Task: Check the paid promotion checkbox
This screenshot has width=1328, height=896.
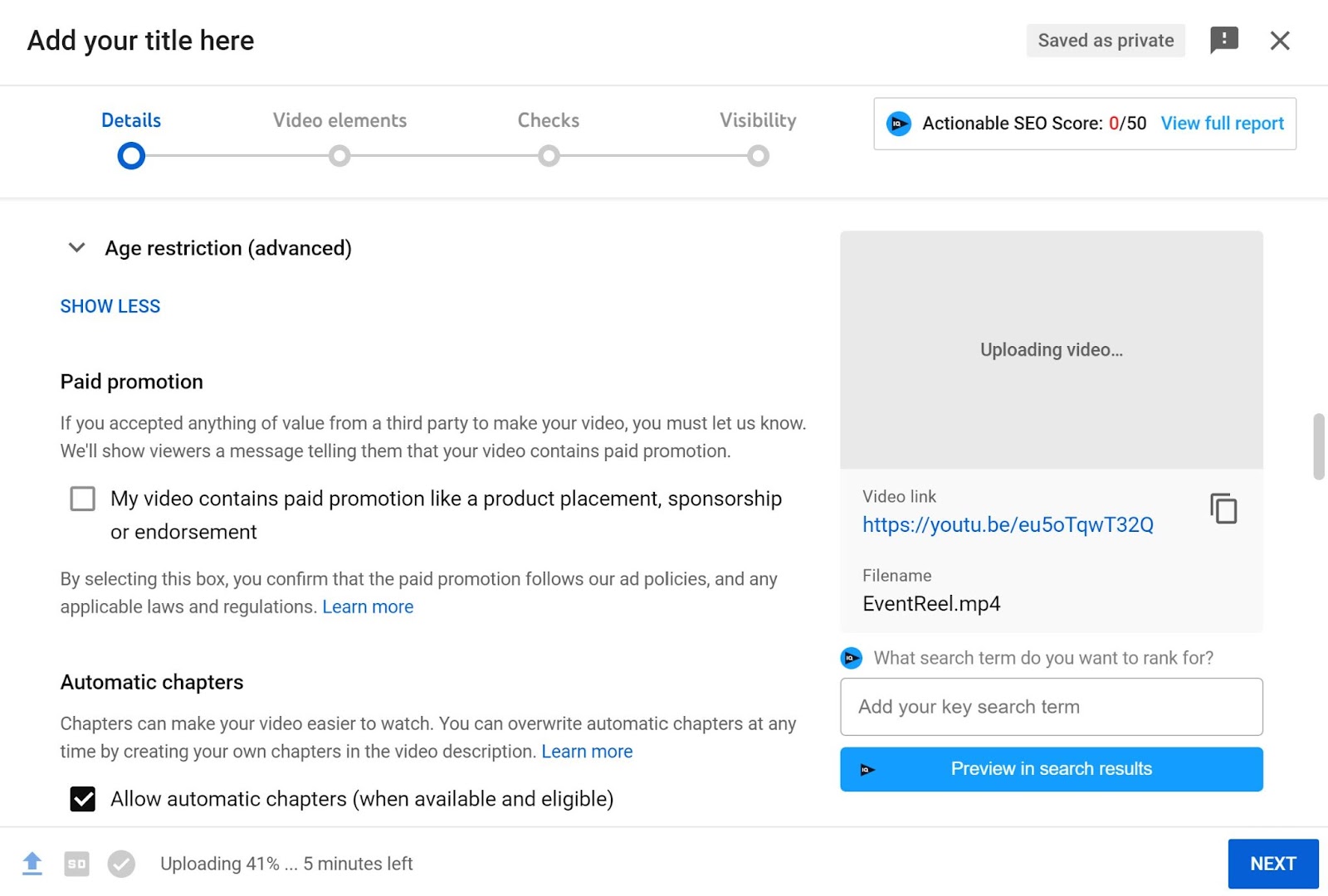Action: [x=82, y=499]
